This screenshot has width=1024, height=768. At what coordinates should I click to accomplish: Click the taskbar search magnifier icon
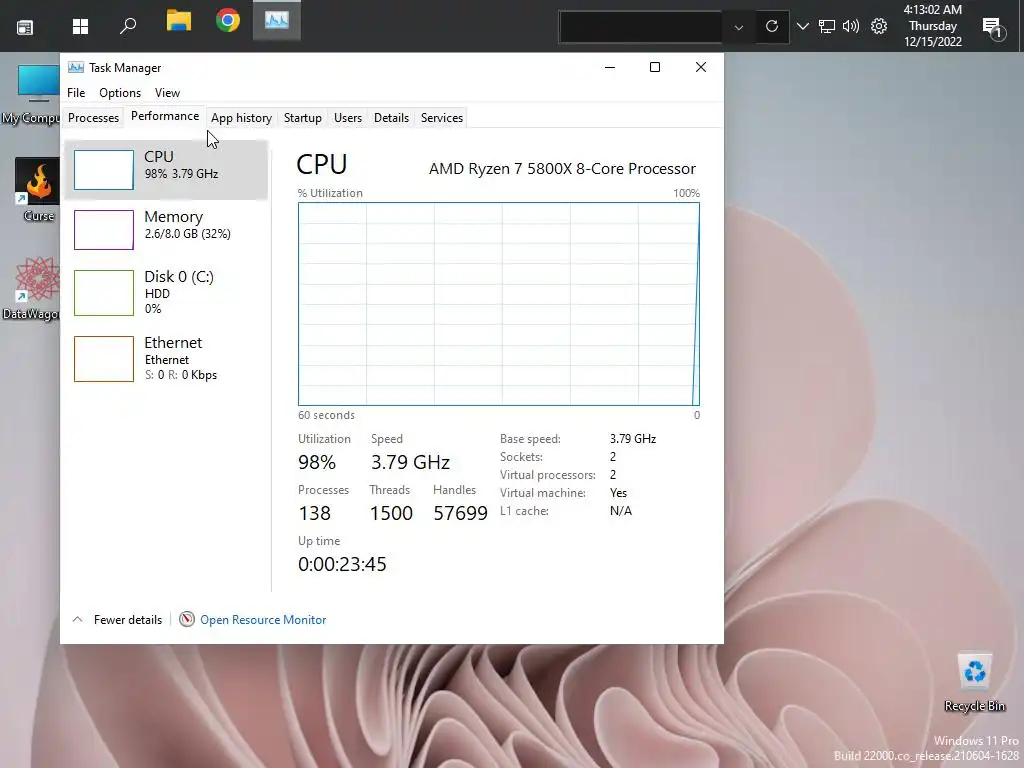tap(128, 26)
